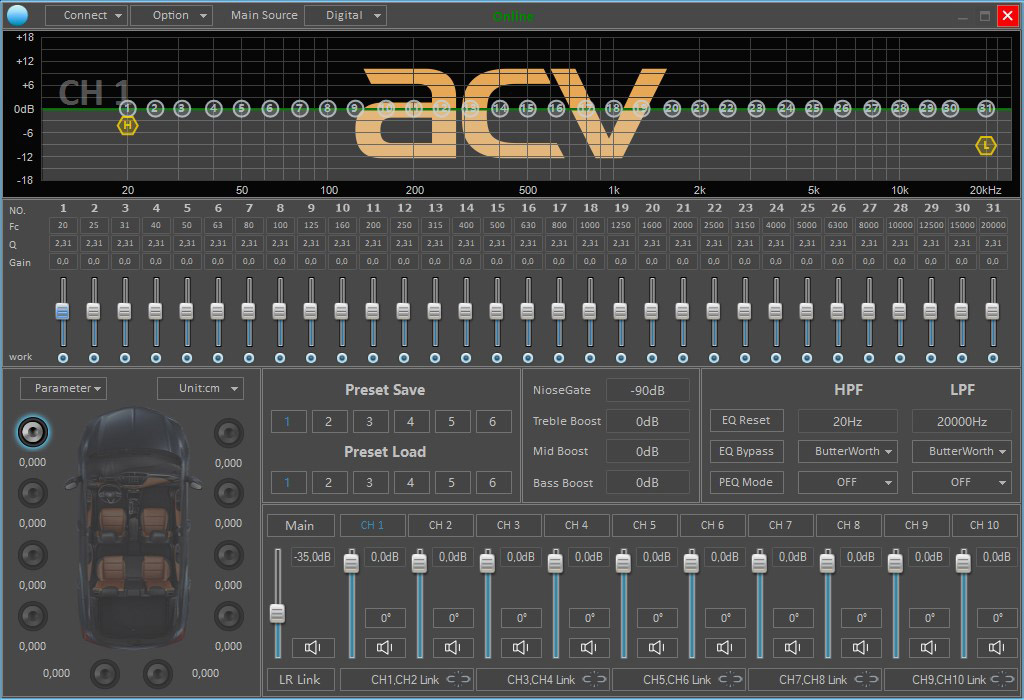Open the Option dropdown
The image size is (1024, 700).
tap(172, 15)
